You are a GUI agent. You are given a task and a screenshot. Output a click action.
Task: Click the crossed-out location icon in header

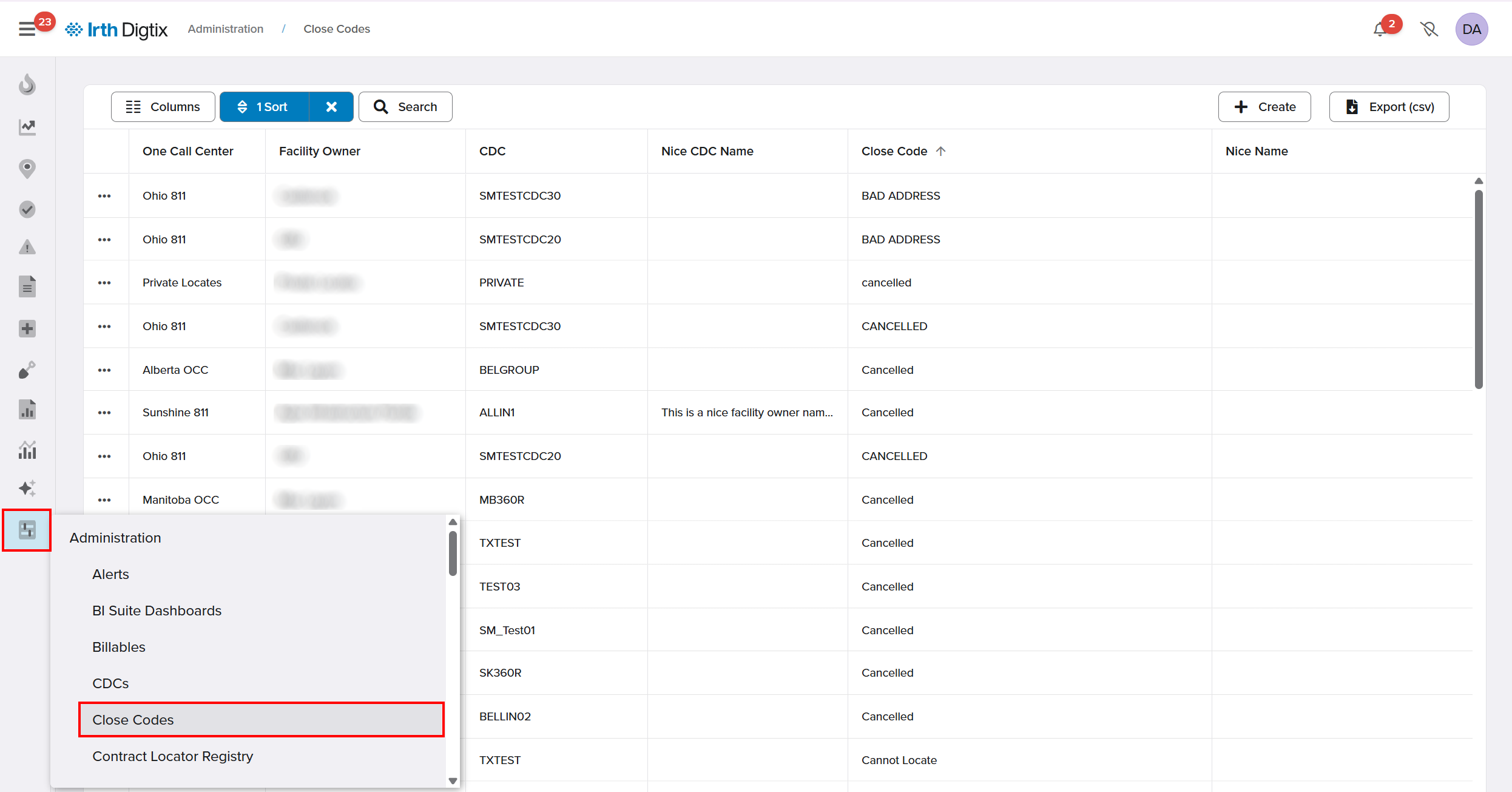[1429, 29]
